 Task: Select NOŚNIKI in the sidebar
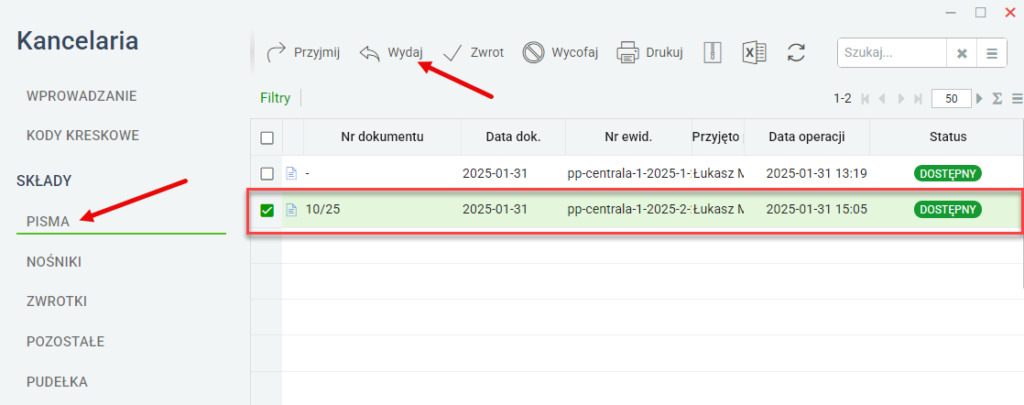[x=54, y=262]
